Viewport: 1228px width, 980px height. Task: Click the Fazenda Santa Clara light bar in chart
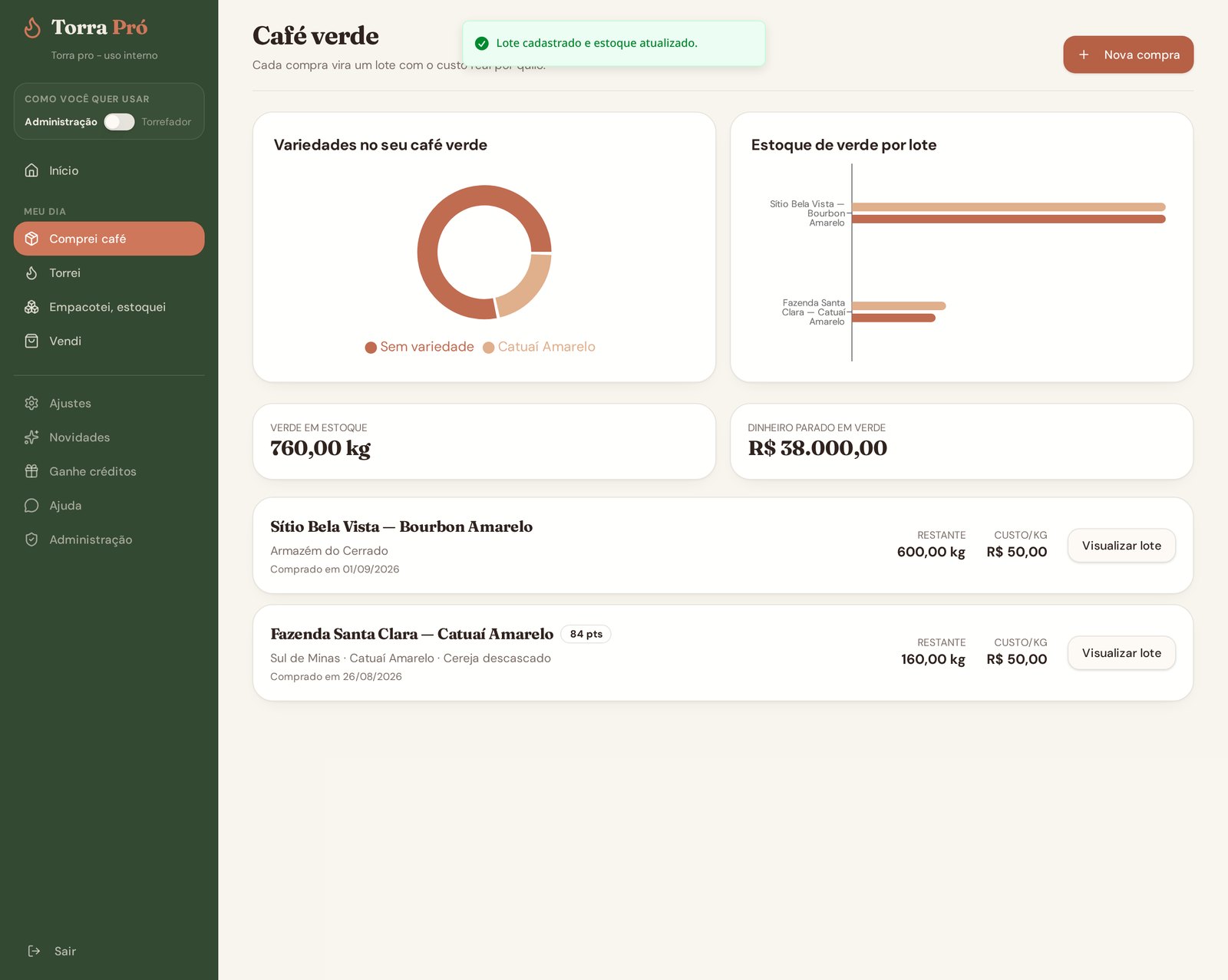point(899,305)
